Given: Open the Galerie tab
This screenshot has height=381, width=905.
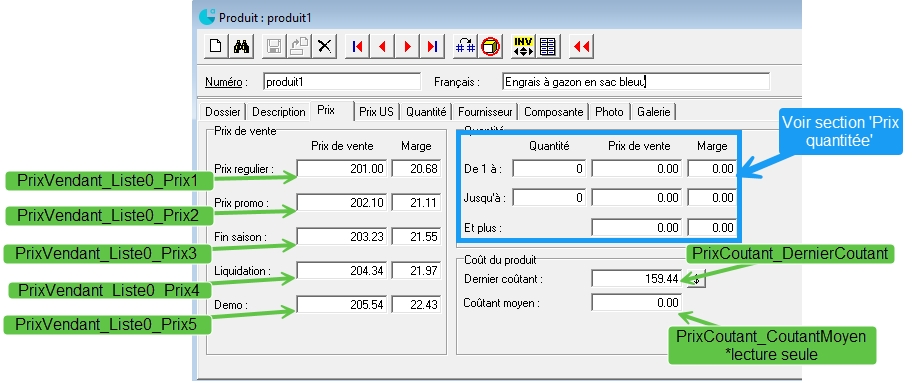Looking at the screenshot, I should (654, 112).
